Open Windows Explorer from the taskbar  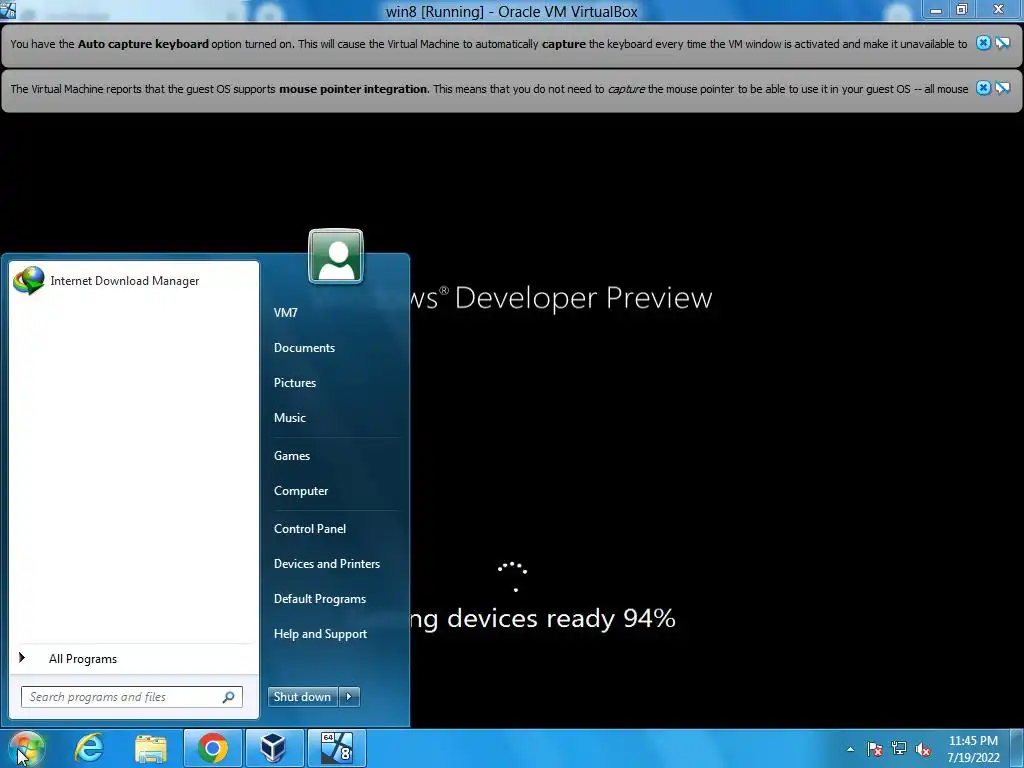[151, 749]
